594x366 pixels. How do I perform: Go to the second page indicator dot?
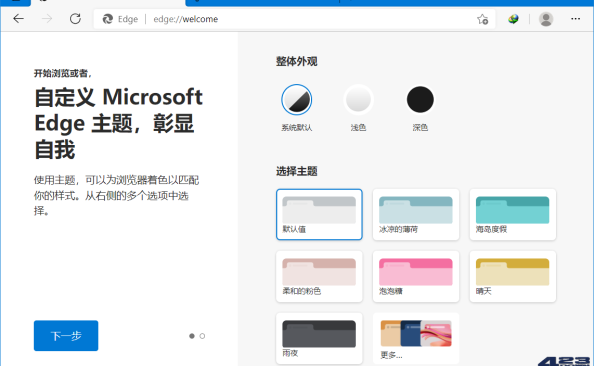[202, 336]
